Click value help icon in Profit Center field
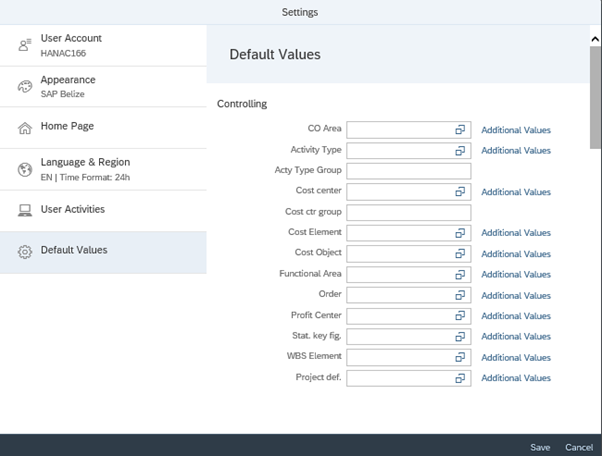Viewport: 602px width, 456px height. (461, 316)
